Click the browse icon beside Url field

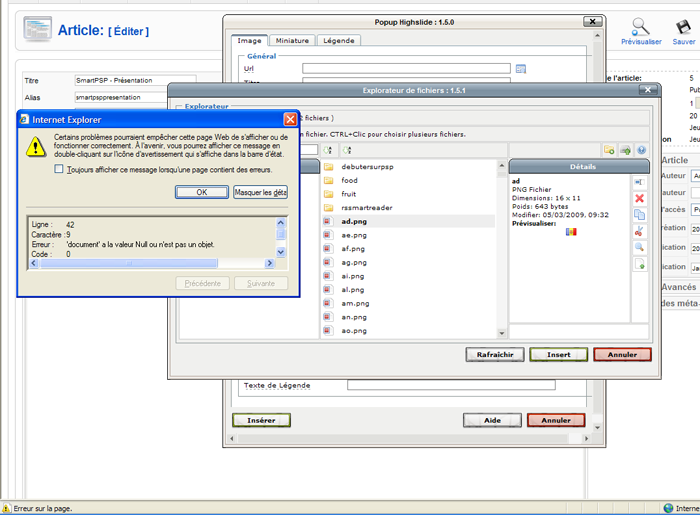[x=520, y=69]
